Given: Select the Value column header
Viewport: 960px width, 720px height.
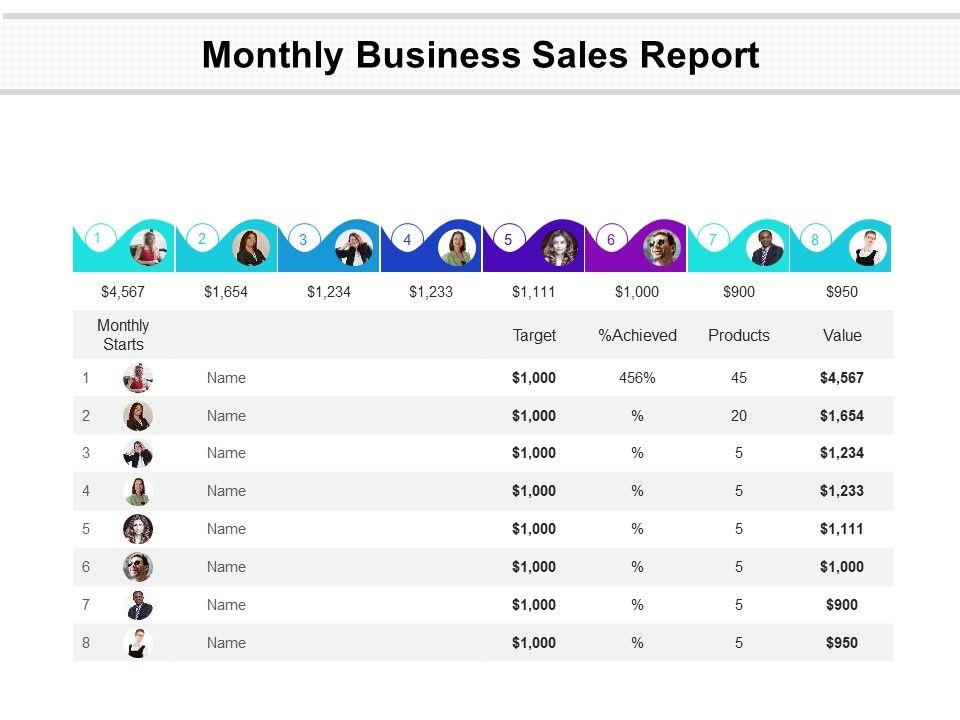Looking at the screenshot, I should (842, 336).
